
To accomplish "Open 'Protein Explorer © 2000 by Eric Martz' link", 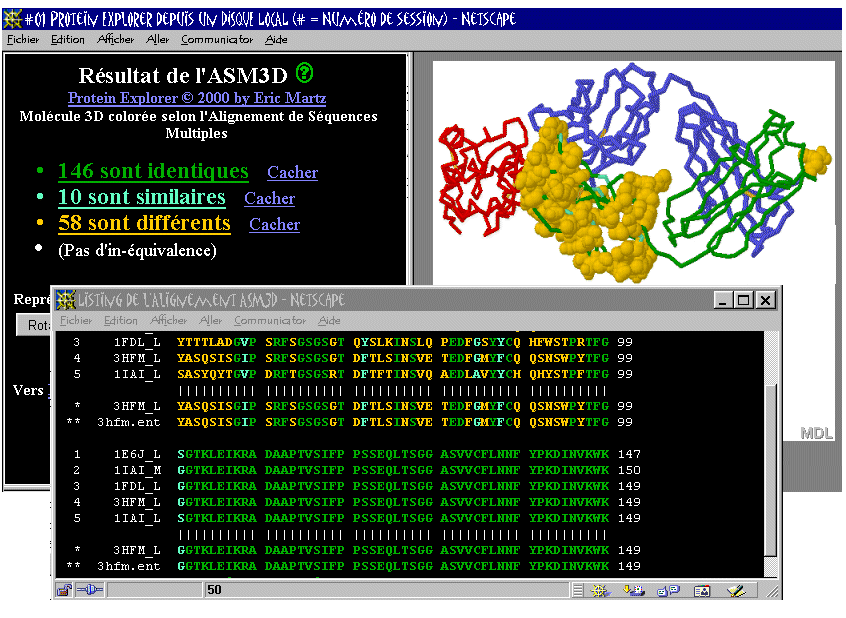I will 197,98.
